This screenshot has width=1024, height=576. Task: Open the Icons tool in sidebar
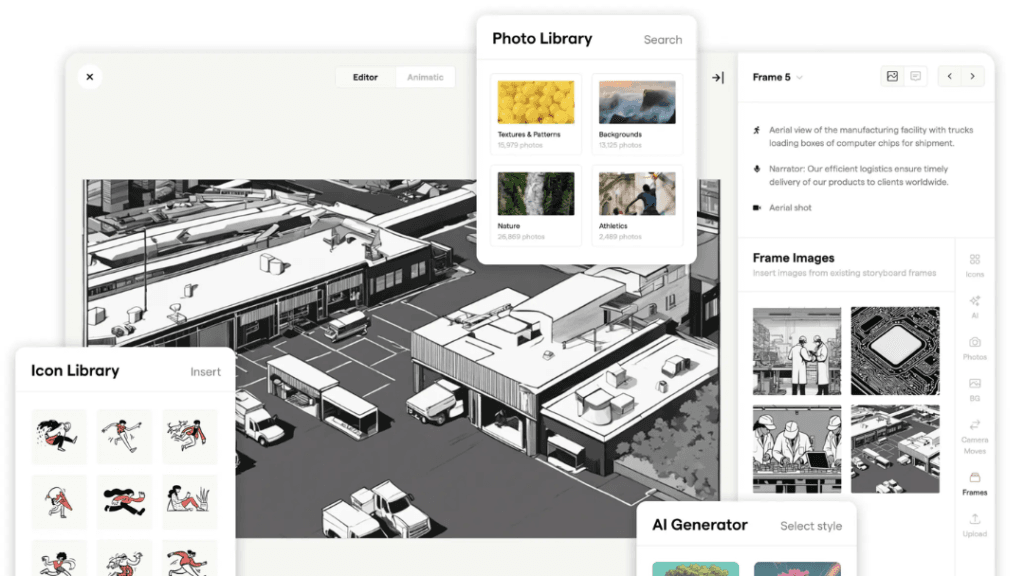point(974,266)
